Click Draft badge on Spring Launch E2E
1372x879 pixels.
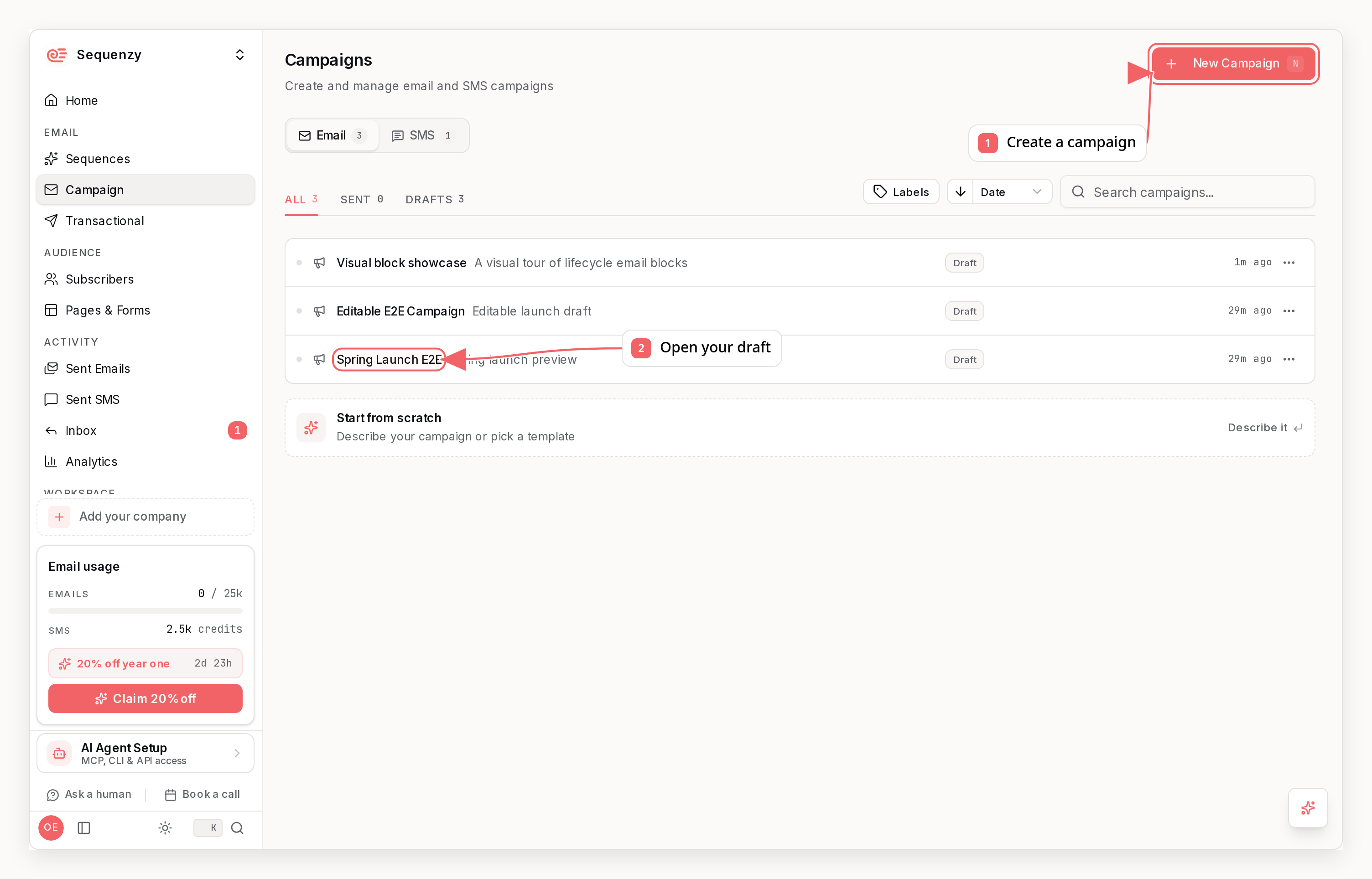(x=964, y=360)
